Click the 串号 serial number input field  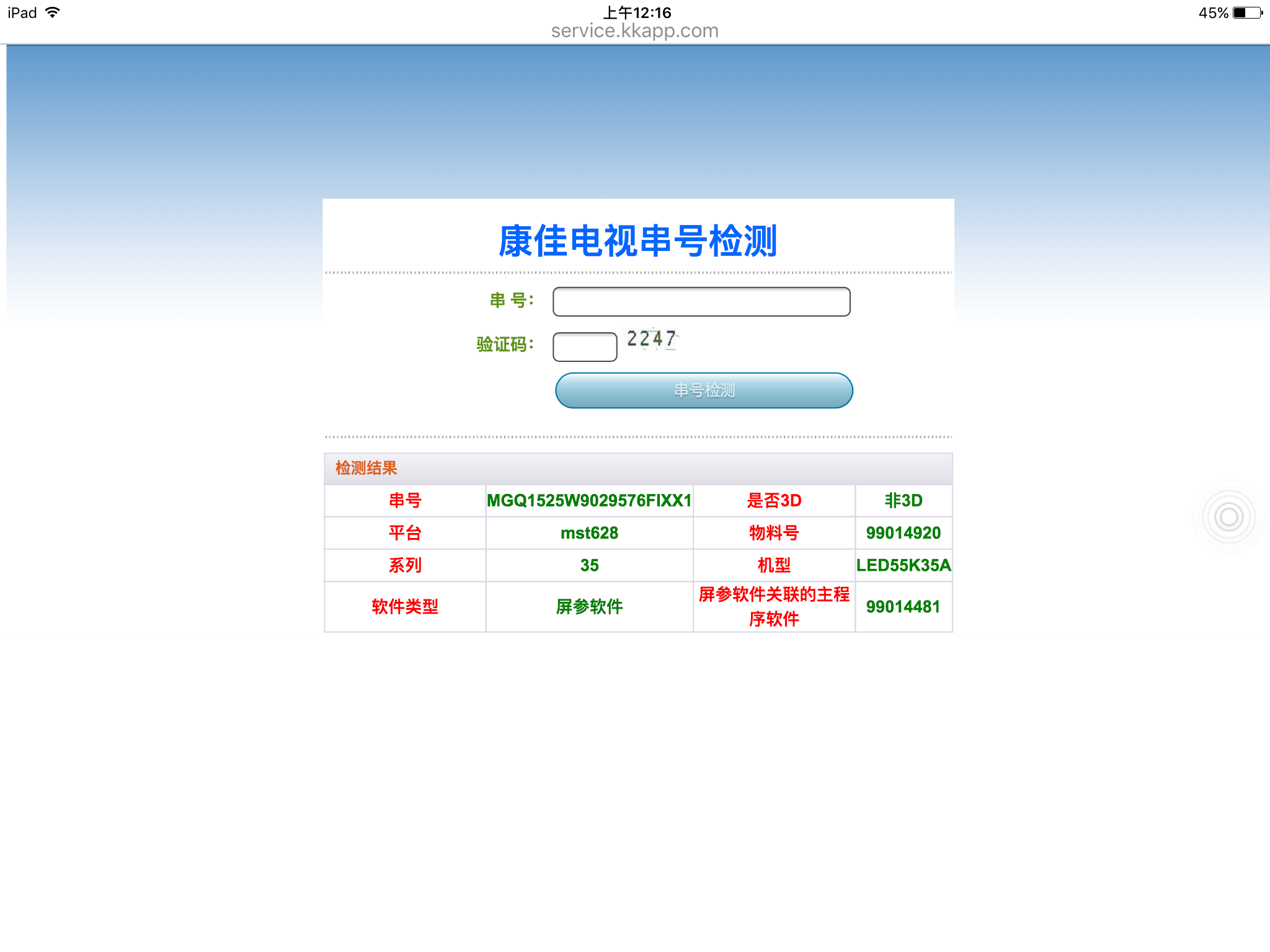pyautogui.click(x=701, y=302)
